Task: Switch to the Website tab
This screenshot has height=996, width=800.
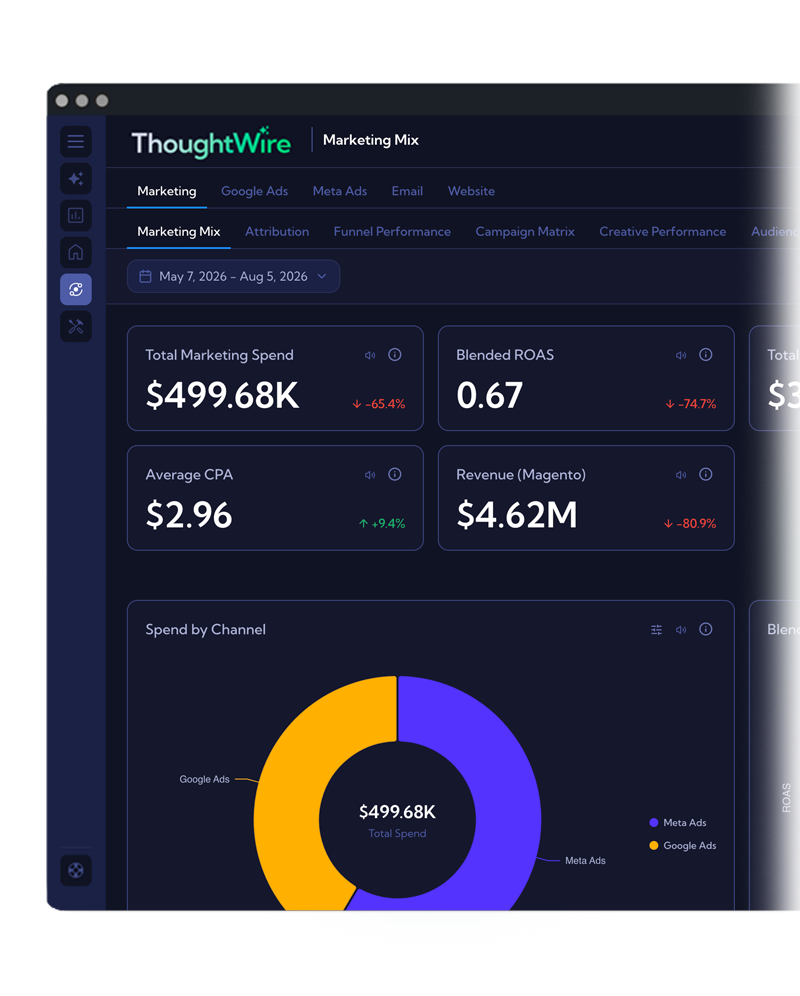Action: coord(471,191)
